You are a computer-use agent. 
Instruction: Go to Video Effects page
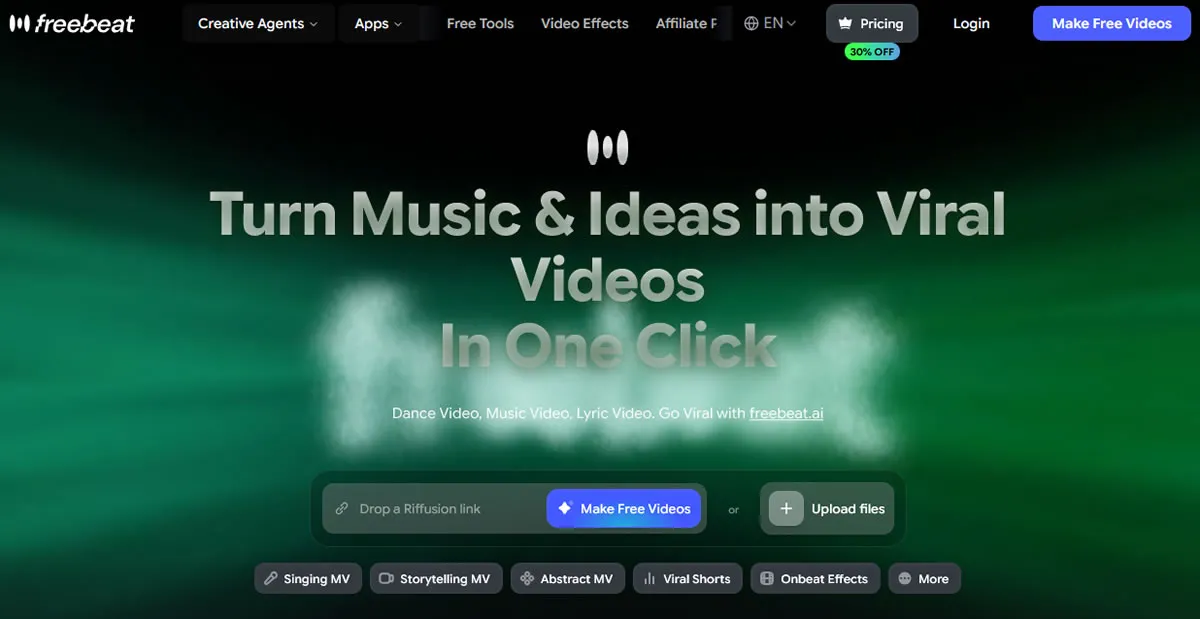click(584, 23)
